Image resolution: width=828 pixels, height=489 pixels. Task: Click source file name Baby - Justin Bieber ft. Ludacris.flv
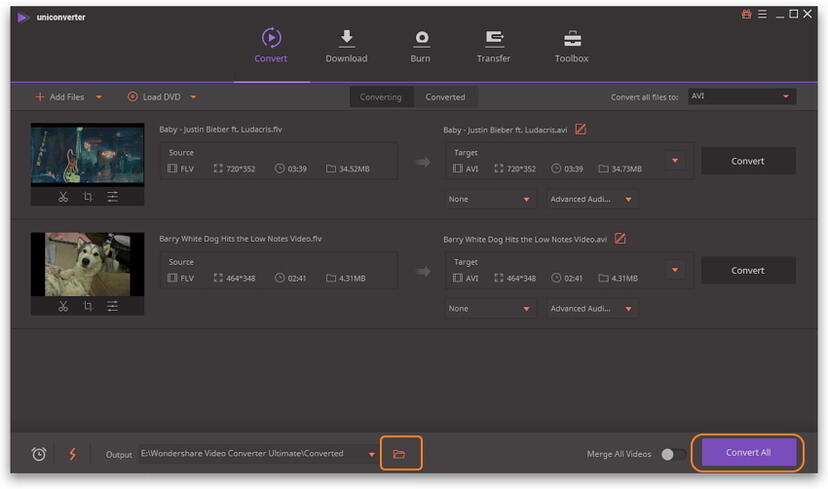click(x=221, y=129)
